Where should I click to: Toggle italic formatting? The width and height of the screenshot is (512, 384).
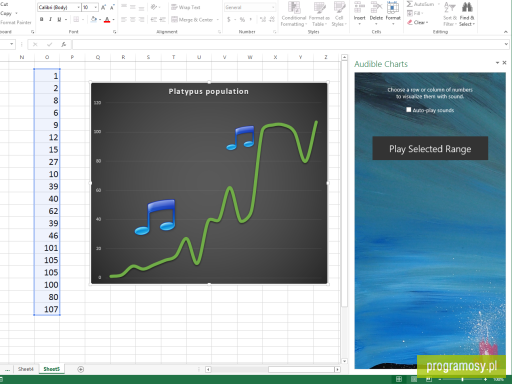(x=50, y=20)
